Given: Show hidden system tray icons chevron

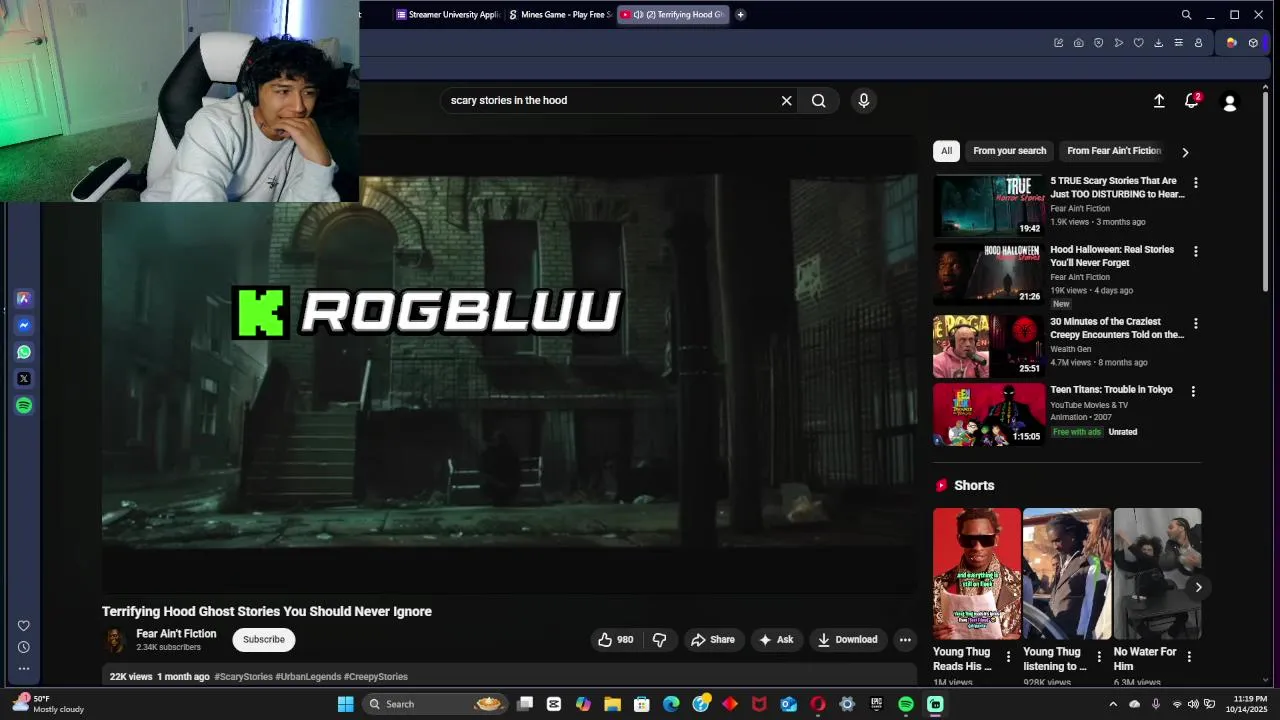Looking at the screenshot, I should pos(1113,705).
